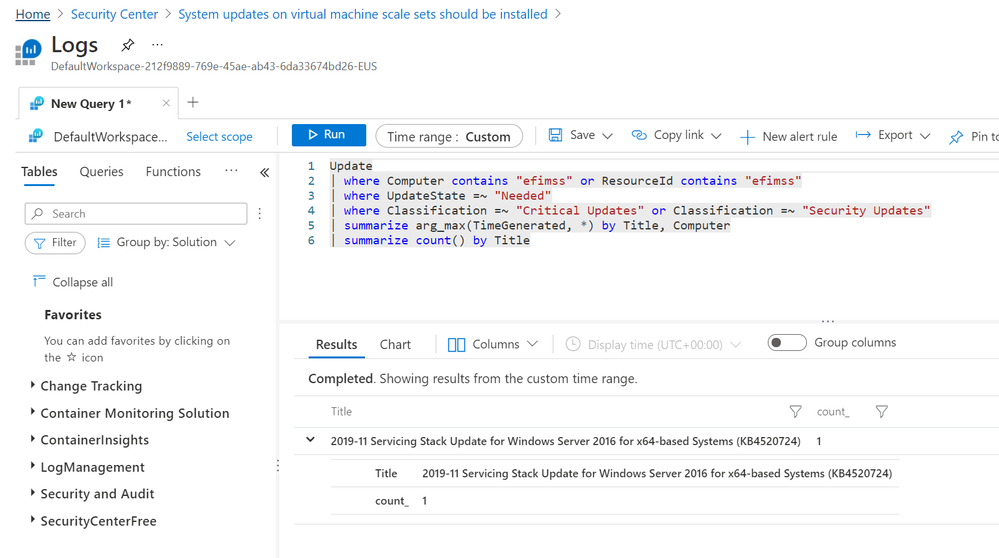Expand the Container Monitoring Solution node

32,411
